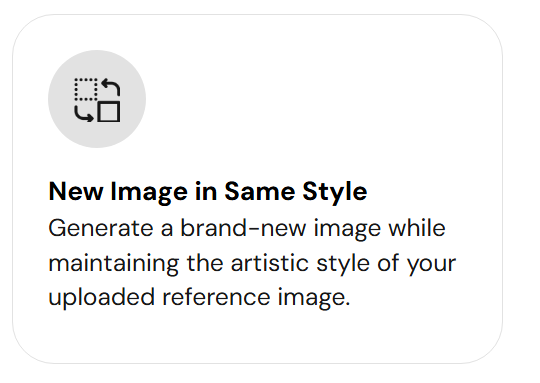Click the word "Generate" in the description
Image resolution: width=540 pixels, height=383 pixels.
point(101,228)
